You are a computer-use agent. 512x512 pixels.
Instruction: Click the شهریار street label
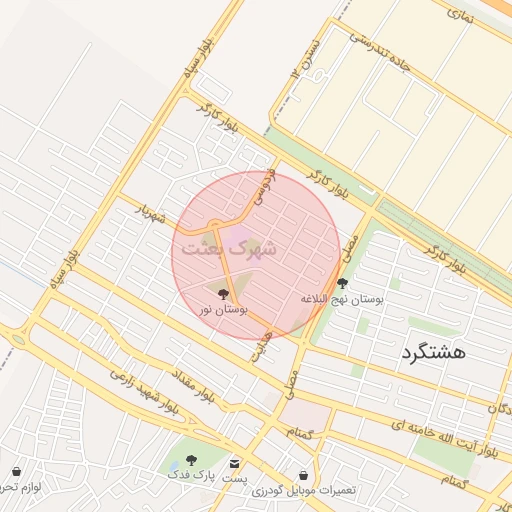tap(152, 214)
